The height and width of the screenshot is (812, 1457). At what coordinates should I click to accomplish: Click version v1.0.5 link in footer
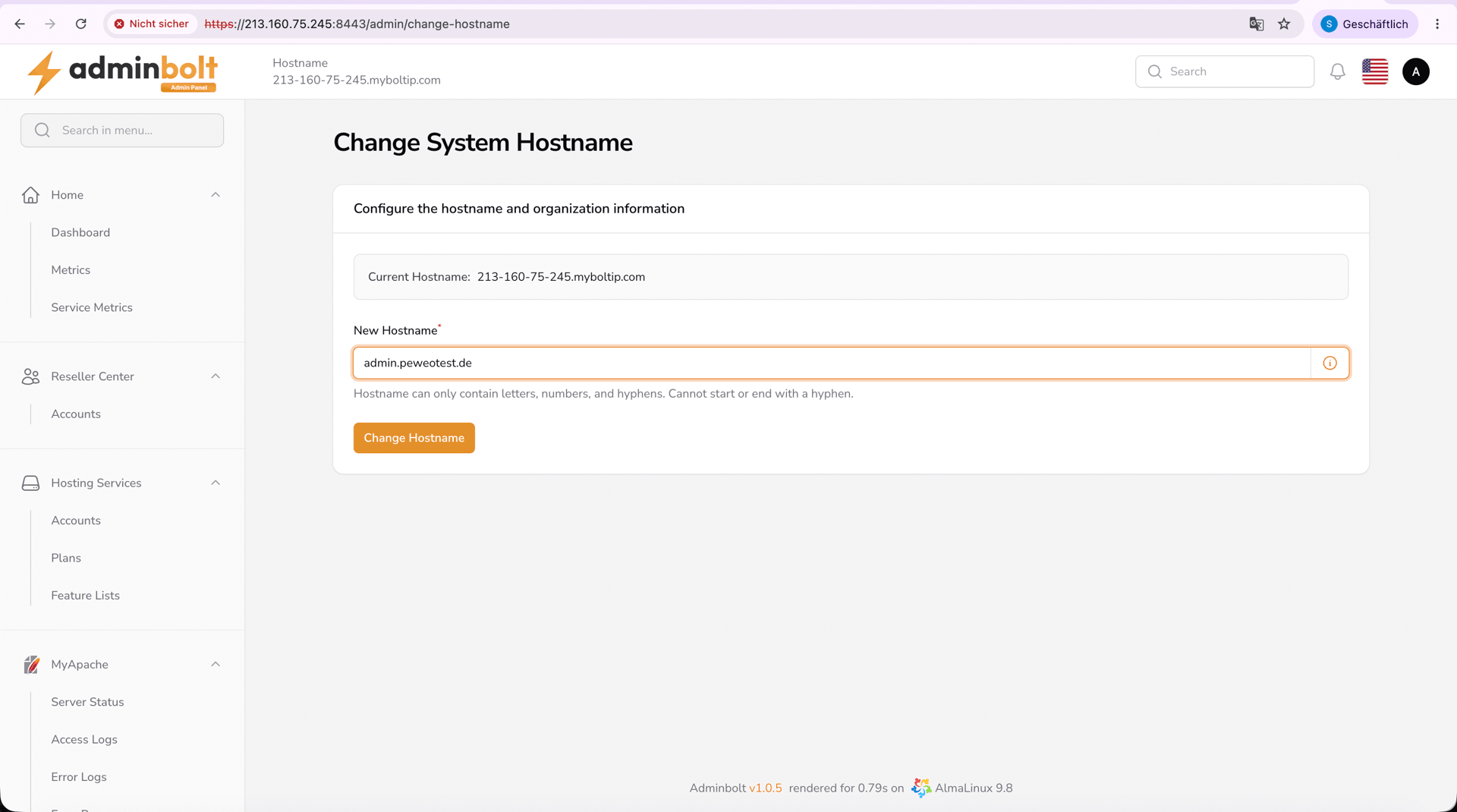tap(765, 788)
